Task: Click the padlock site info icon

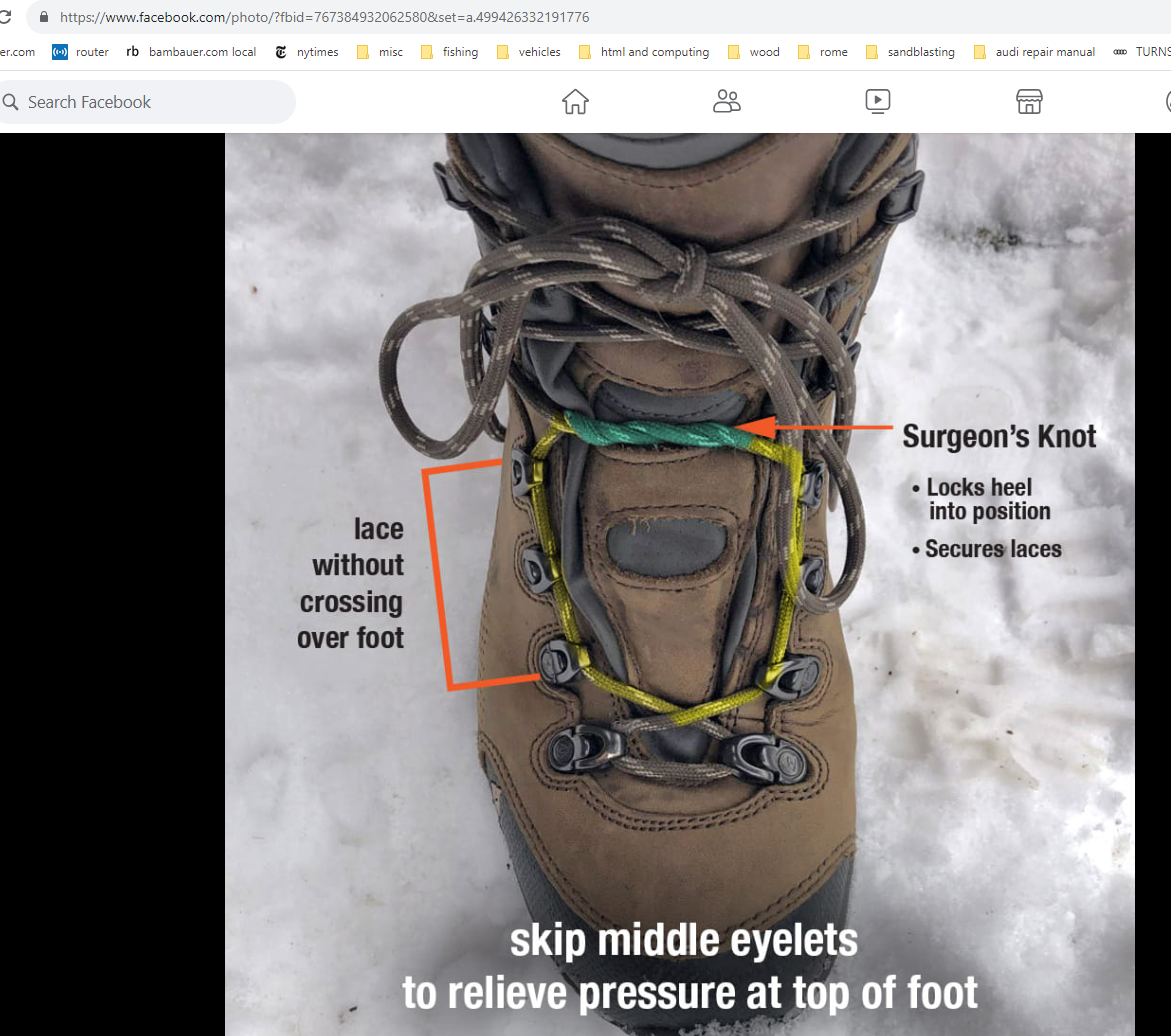Action: (x=42, y=17)
